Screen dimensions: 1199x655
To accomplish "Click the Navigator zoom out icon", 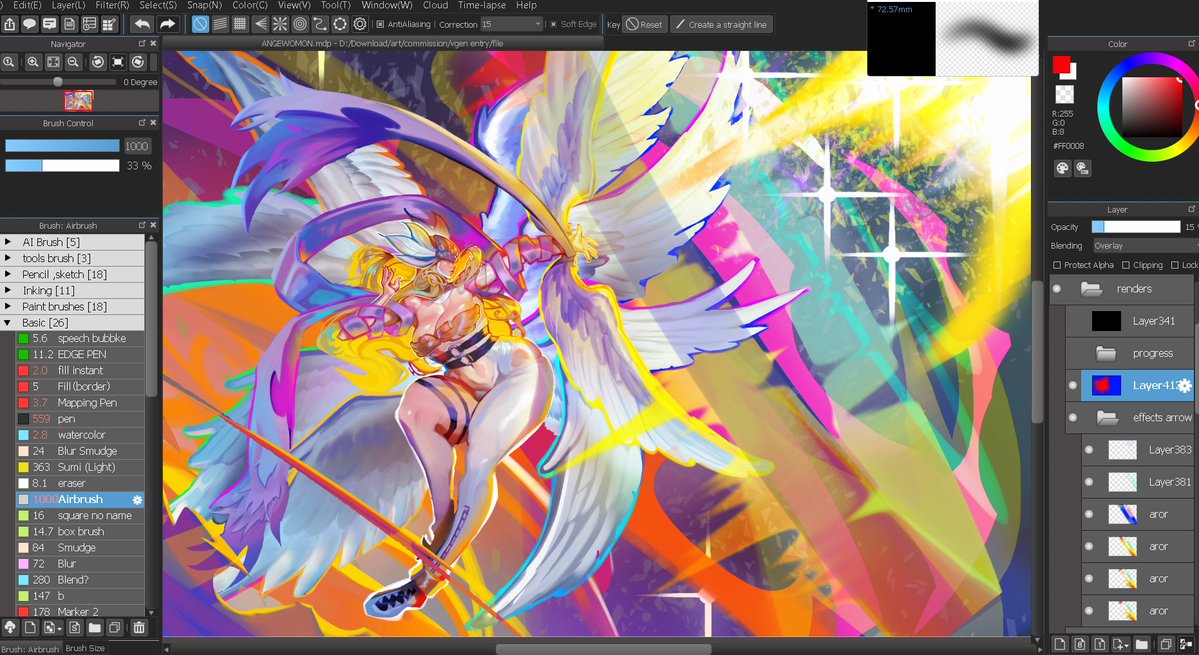I will [x=73, y=62].
